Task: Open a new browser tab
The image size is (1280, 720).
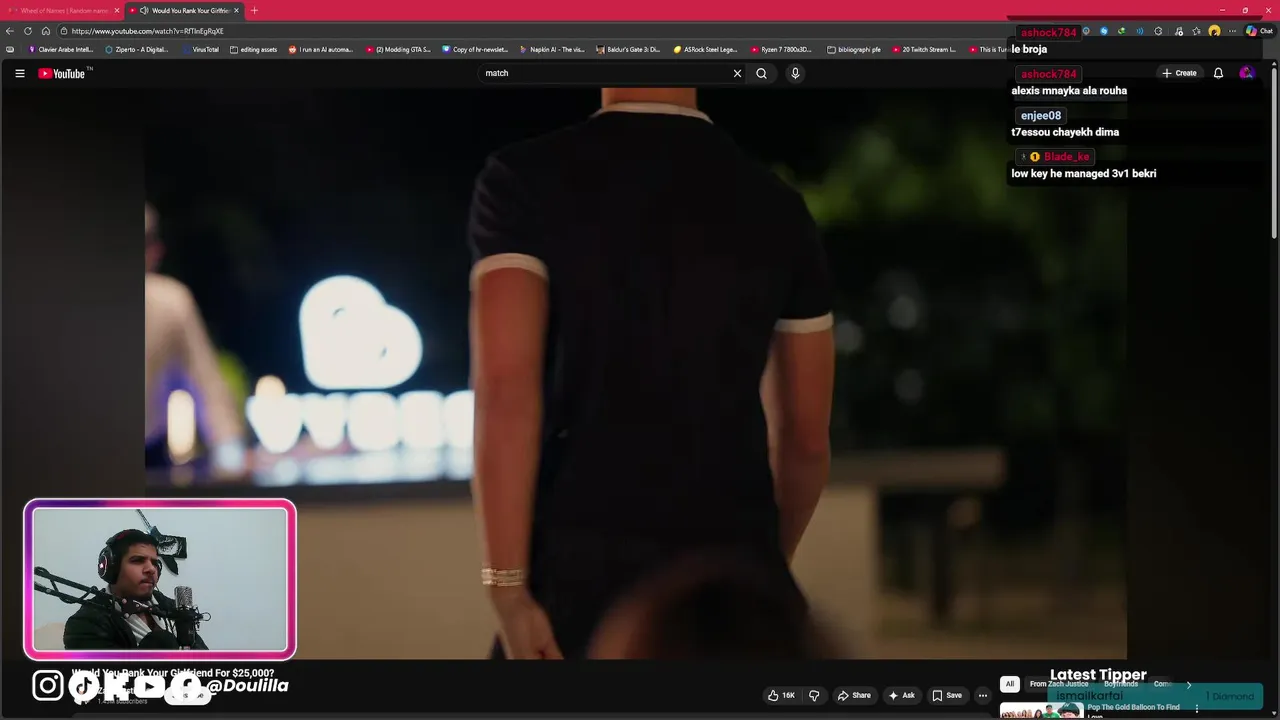Action: [254, 10]
